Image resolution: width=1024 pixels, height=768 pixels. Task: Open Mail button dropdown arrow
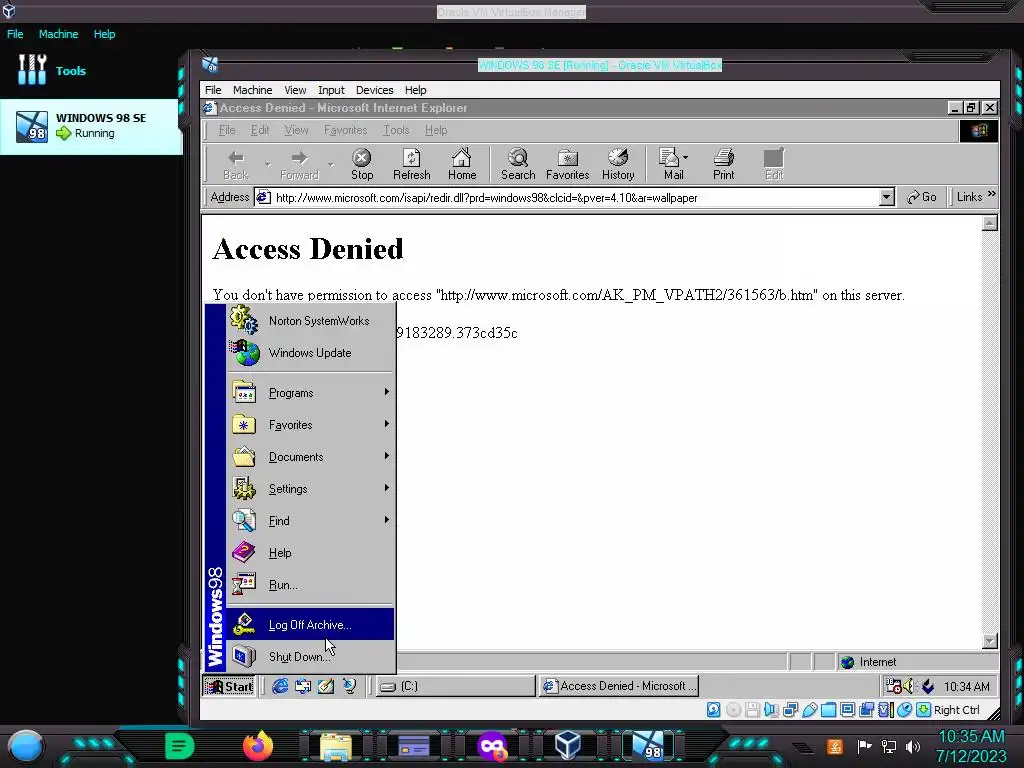[685, 157]
